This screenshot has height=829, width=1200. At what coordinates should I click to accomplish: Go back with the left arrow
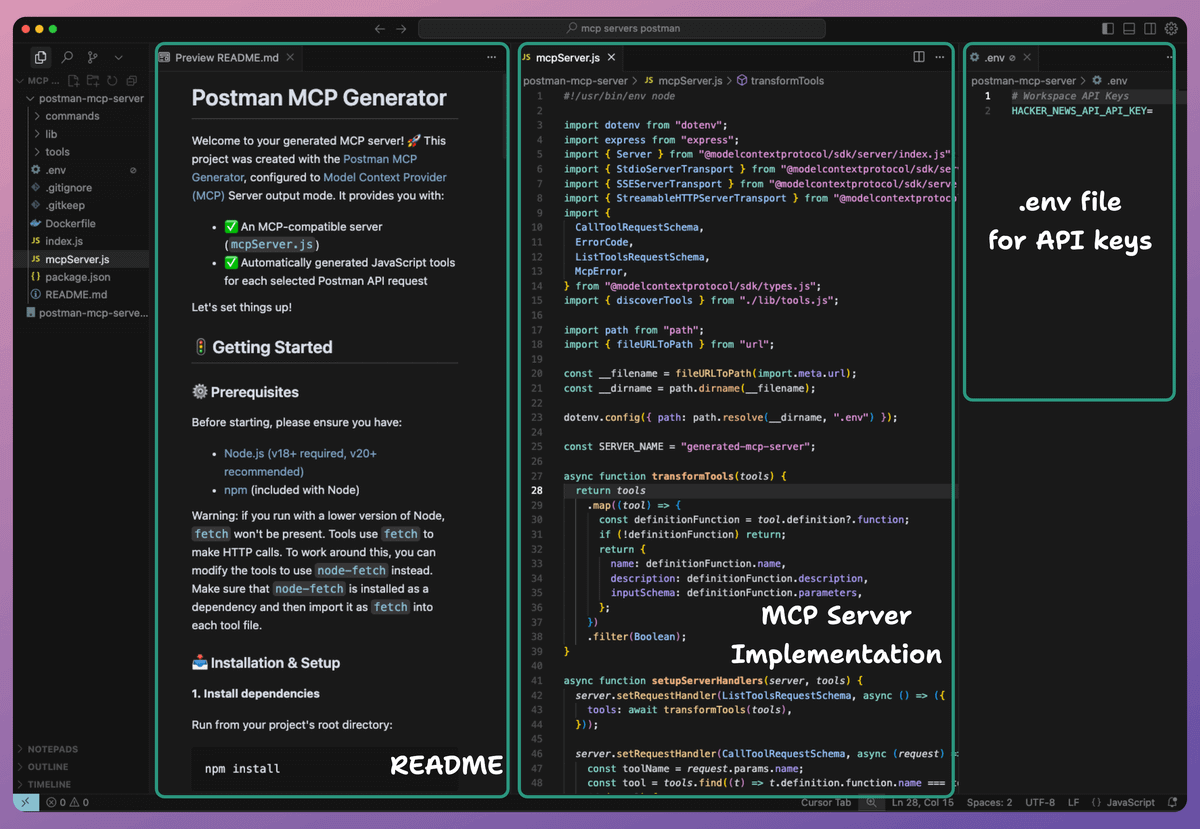tap(380, 29)
